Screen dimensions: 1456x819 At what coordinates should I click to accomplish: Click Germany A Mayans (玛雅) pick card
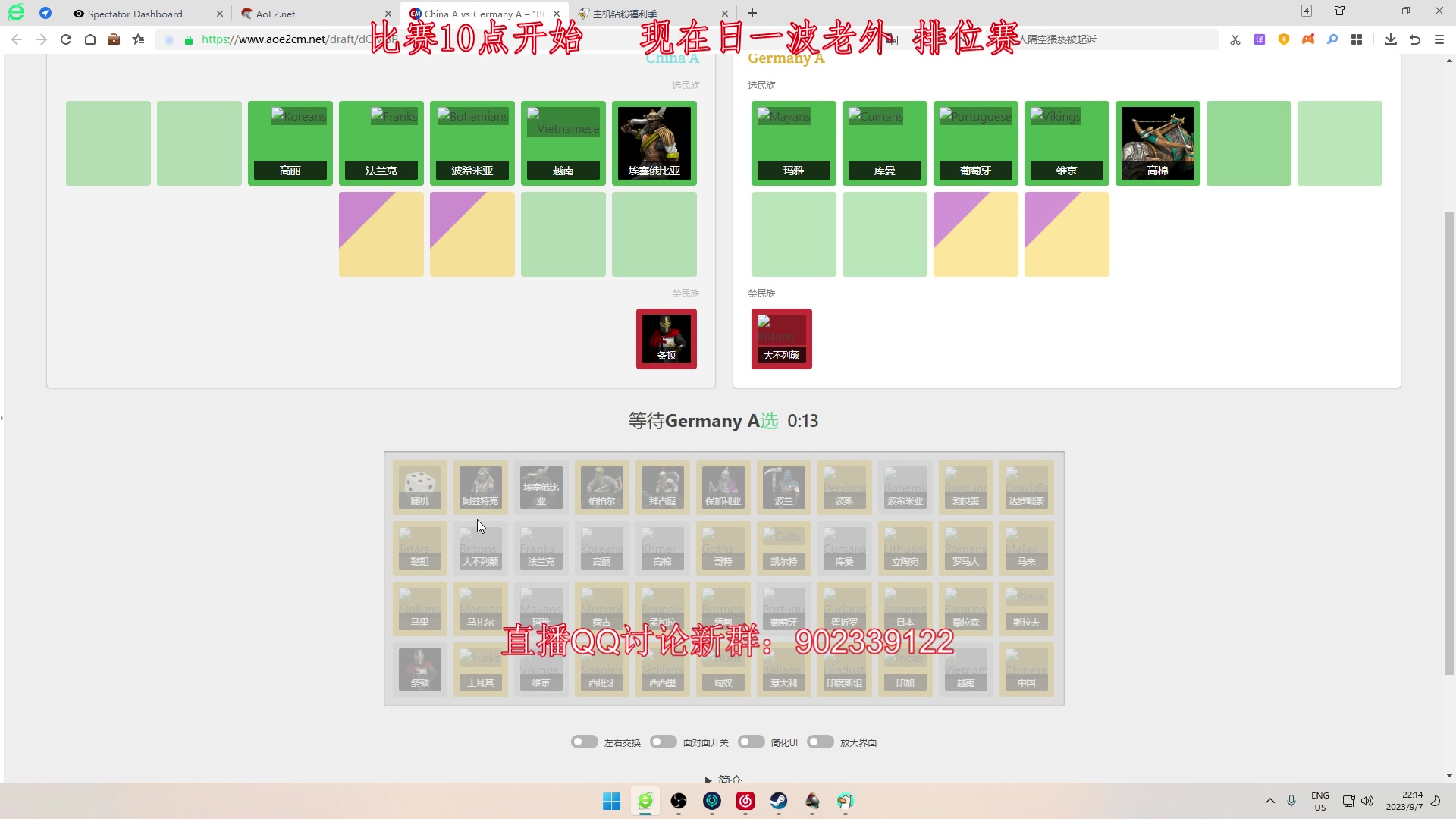click(x=793, y=143)
